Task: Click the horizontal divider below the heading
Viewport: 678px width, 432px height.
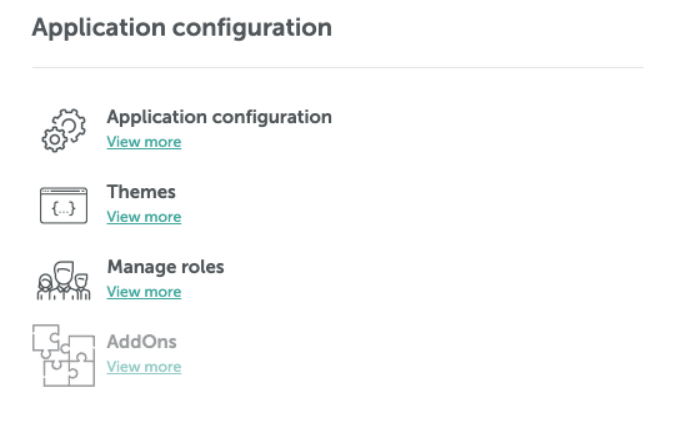Action: click(338, 67)
